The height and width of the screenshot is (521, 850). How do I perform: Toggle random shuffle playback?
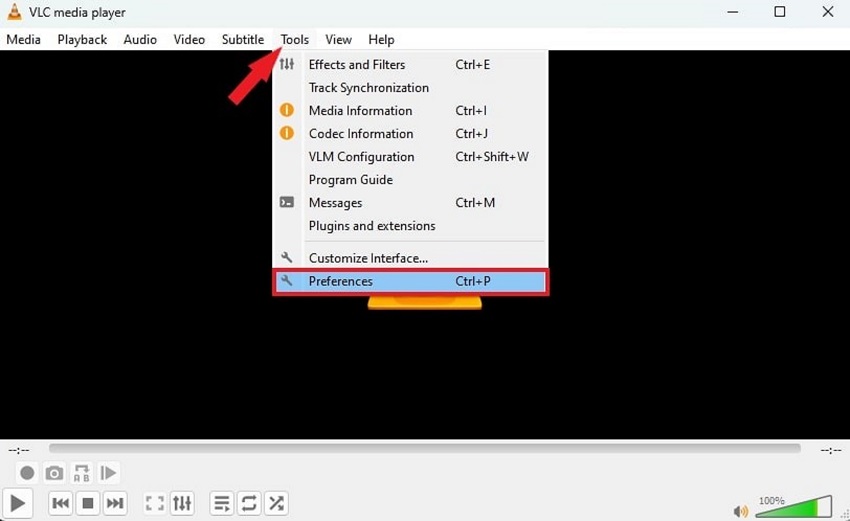[x=276, y=503]
